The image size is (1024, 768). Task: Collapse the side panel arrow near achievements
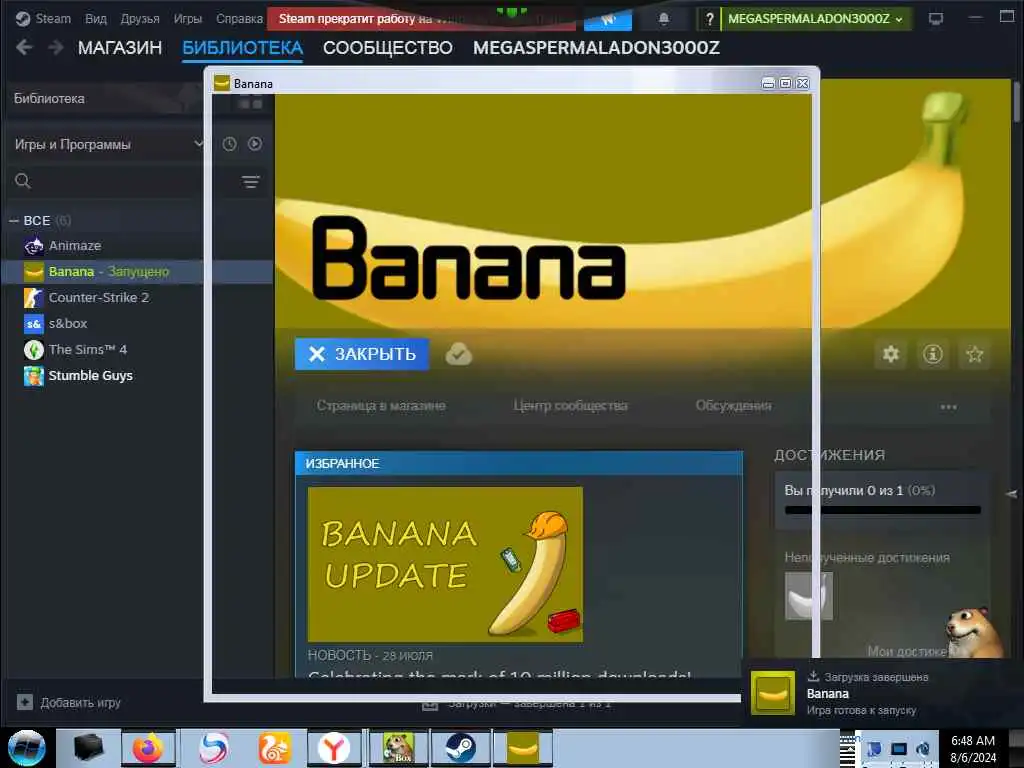1012,494
